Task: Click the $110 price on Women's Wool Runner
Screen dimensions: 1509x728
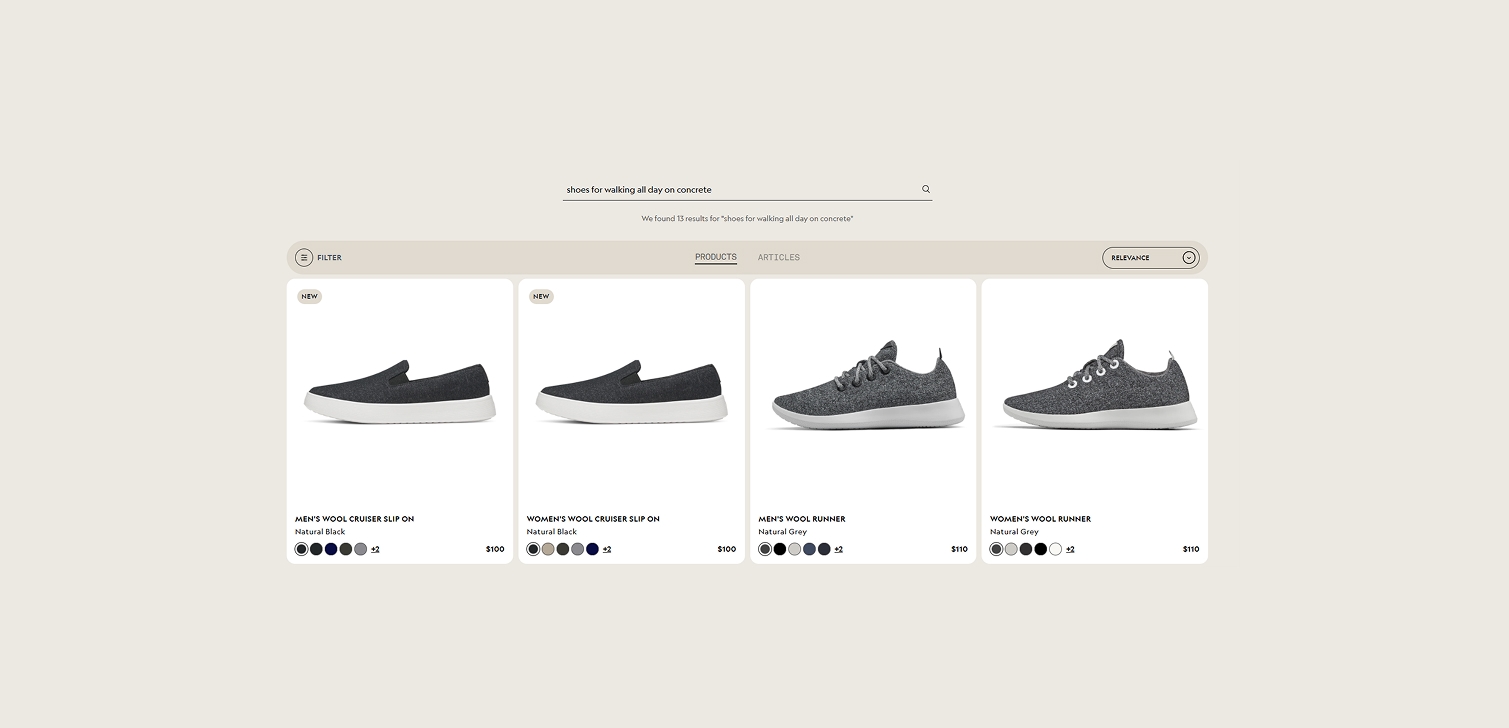Action: pos(1191,549)
